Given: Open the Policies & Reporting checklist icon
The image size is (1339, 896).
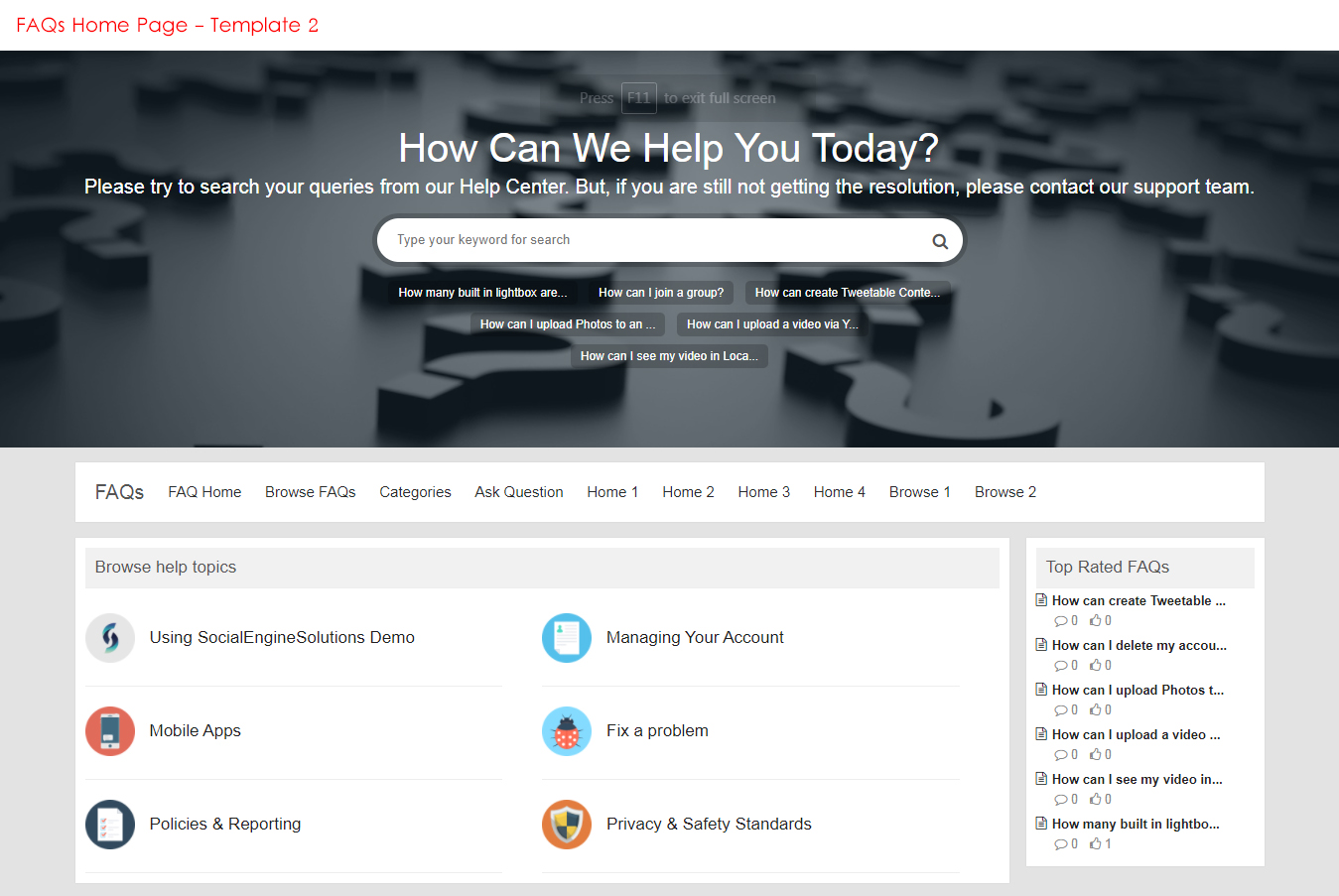Looking at the screenshot, I should pyautogui.click(x=110, y=825).
